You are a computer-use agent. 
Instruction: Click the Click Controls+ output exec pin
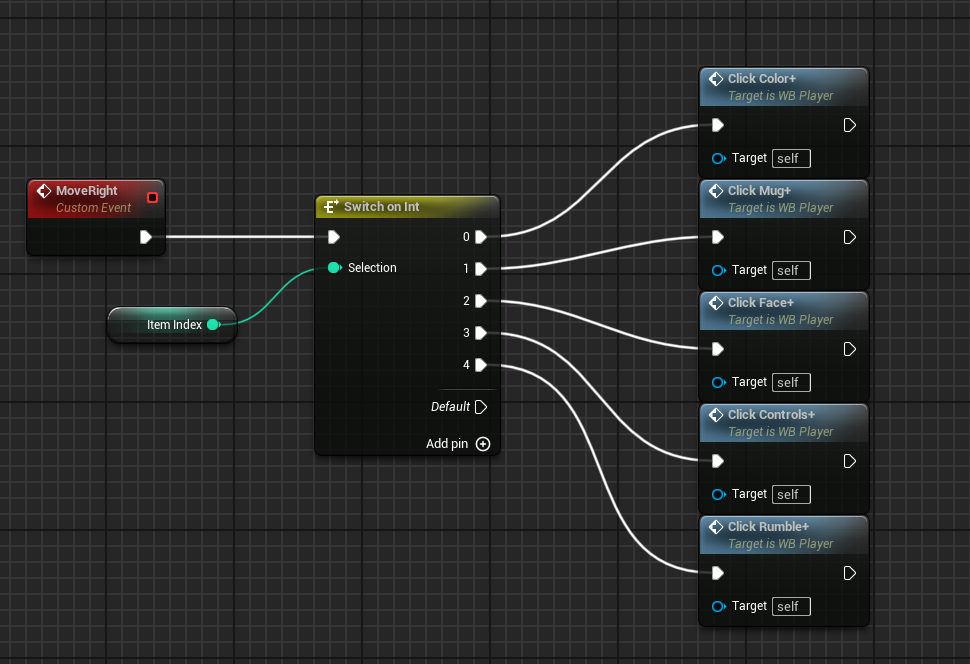(x=849, y=462)
